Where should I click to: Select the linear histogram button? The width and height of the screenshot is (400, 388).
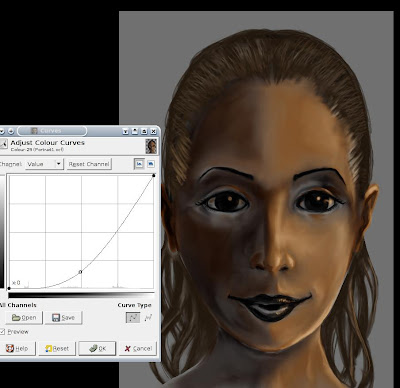click(x=139, y=164)
